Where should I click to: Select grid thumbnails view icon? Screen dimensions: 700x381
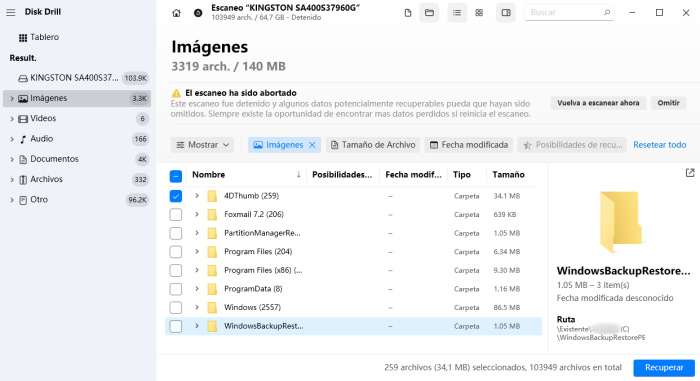[479, 13]
